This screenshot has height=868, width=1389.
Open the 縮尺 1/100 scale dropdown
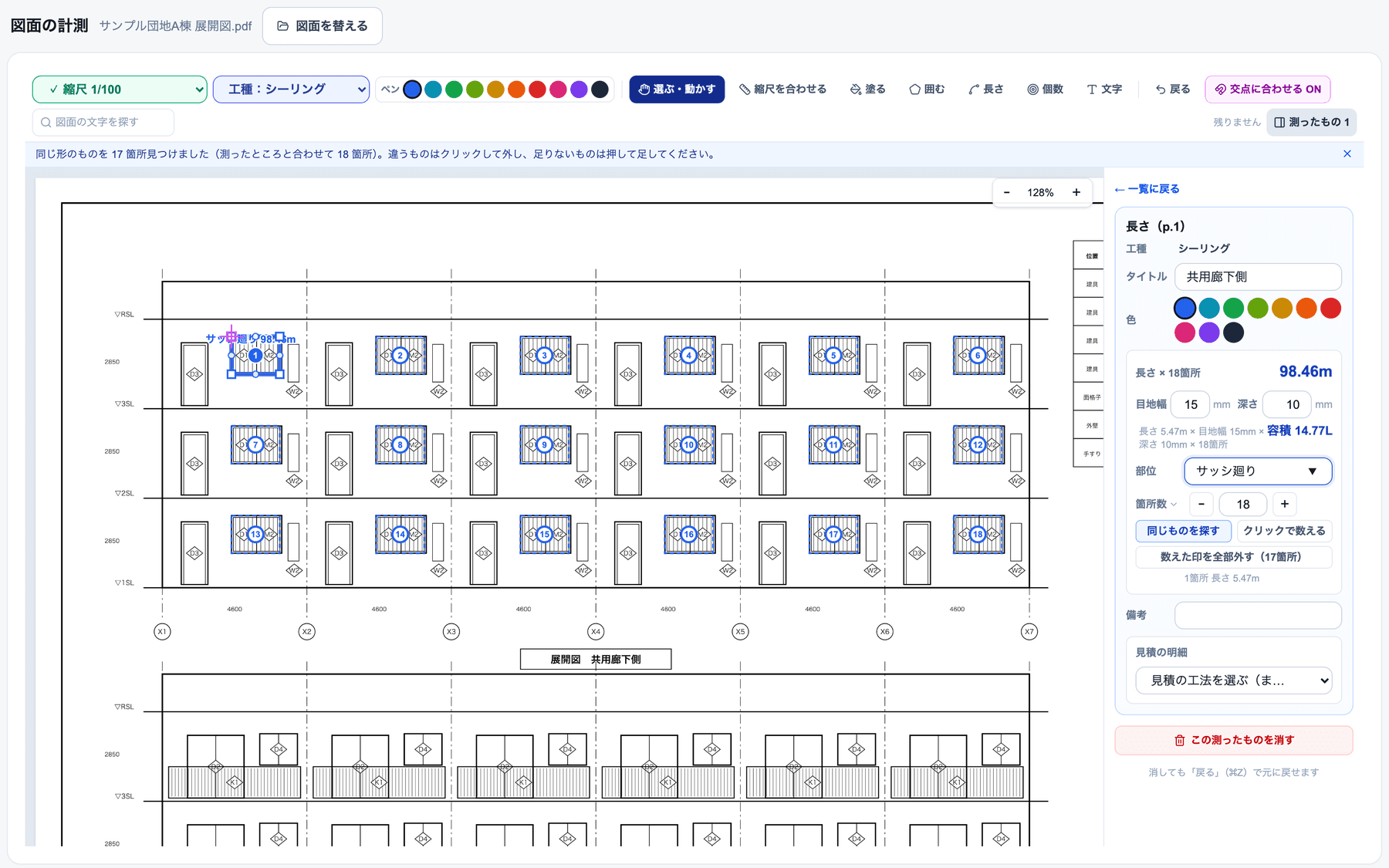click(x=120, y=90)
